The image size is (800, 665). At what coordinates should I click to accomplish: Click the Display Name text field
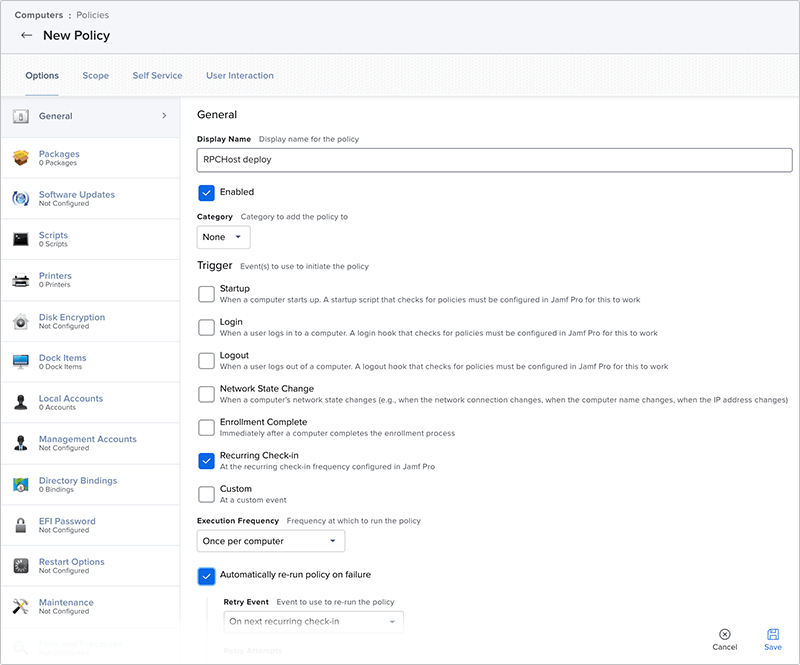pos(495,159)
